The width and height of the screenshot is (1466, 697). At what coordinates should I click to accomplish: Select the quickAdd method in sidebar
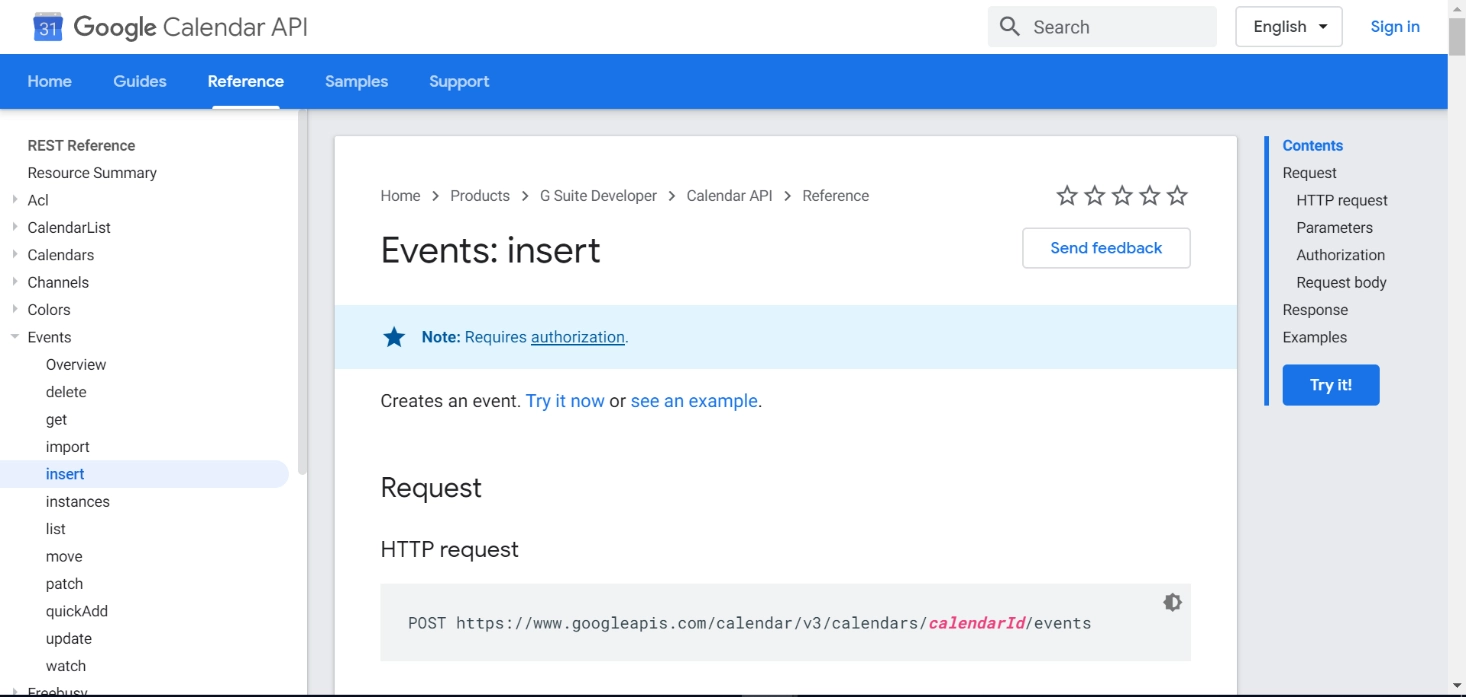pos(77,611)
